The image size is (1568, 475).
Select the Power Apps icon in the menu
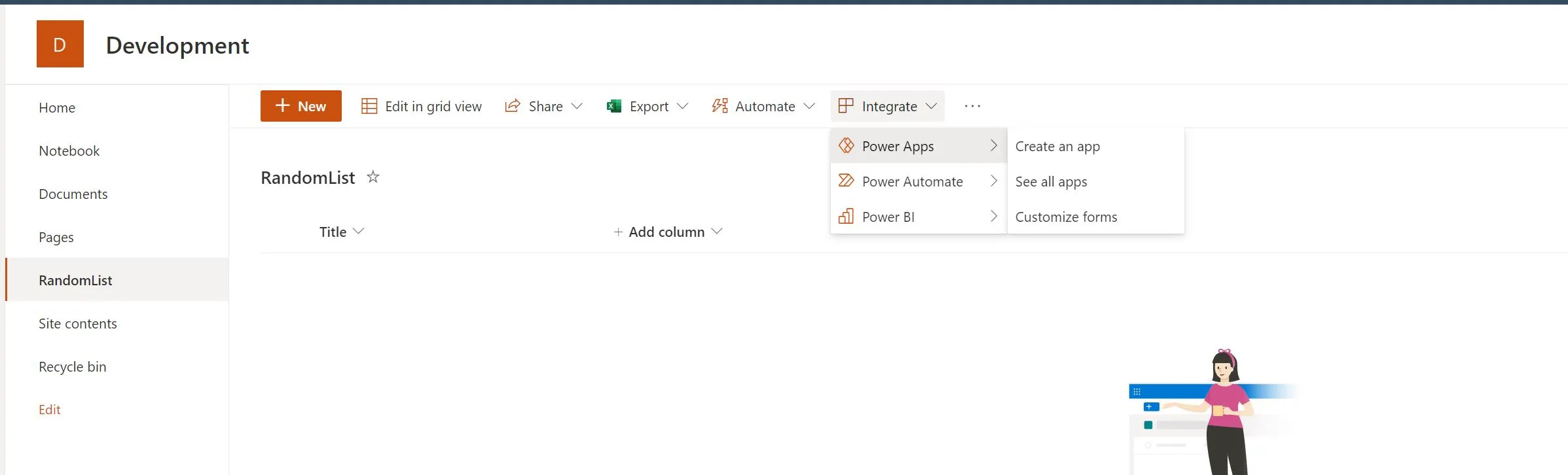[x=847, y=146]
